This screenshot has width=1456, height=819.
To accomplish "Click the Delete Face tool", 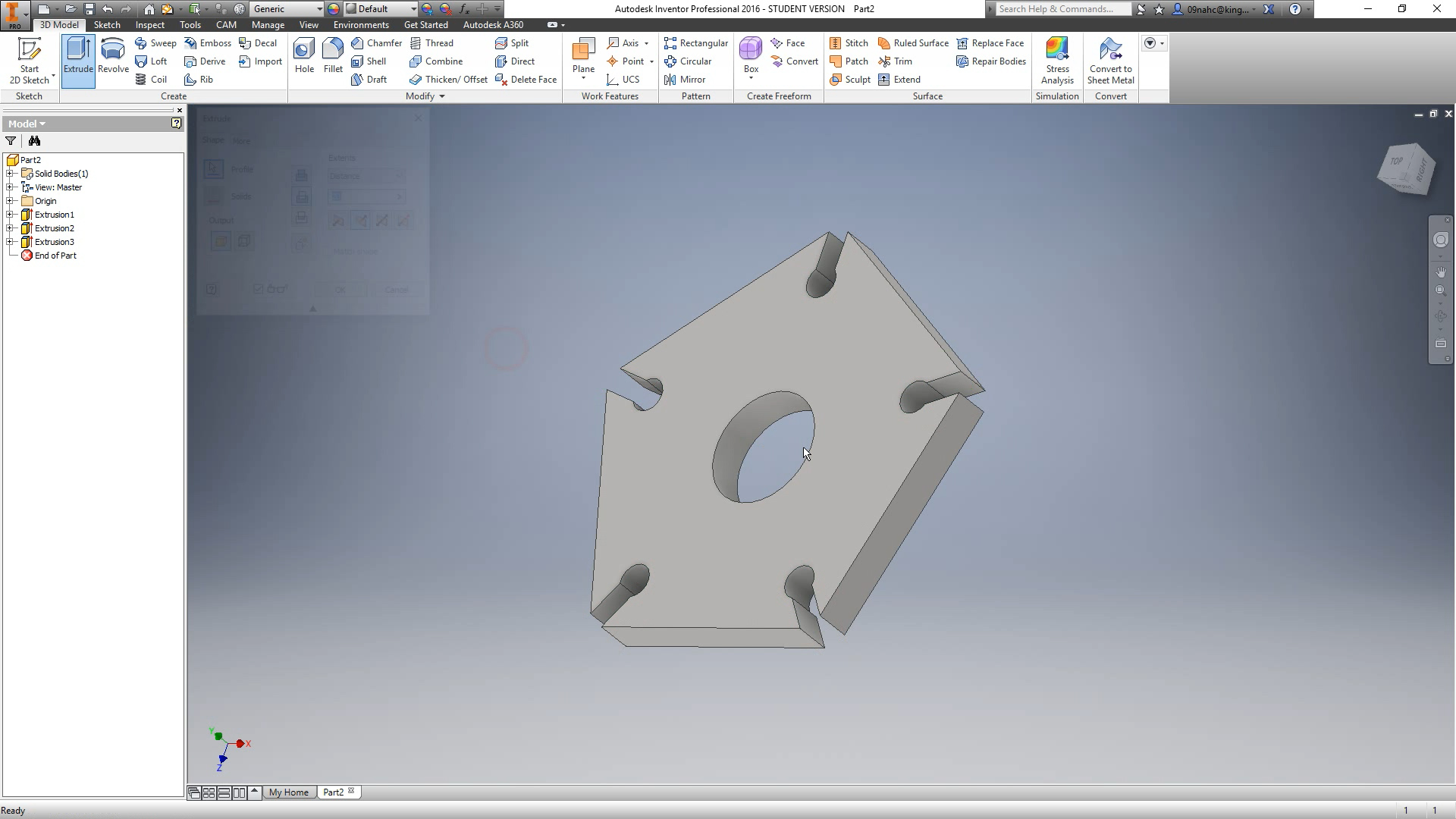I will pyautogui.click(x=526, y=80).
